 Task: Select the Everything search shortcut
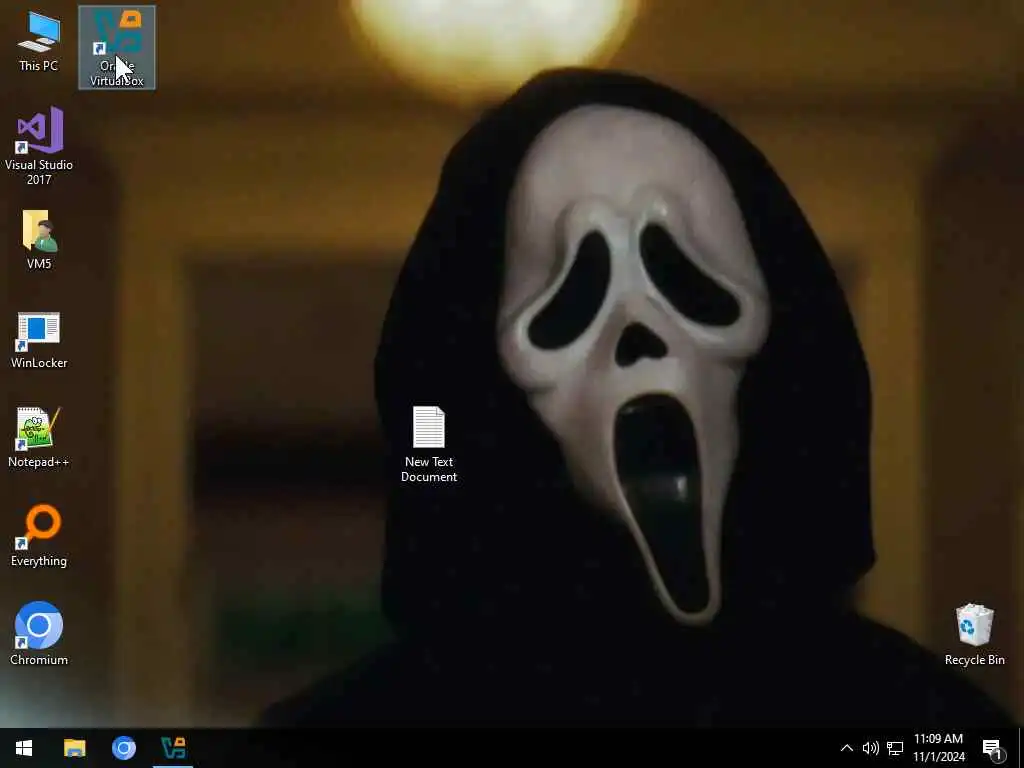click(x=39, y=536)
